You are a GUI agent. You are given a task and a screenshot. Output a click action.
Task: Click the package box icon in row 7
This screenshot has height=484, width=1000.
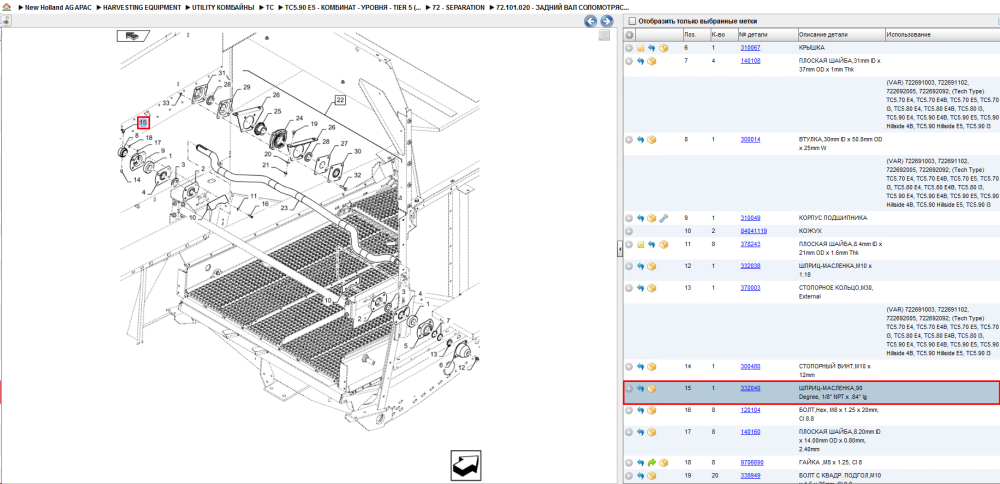[x=652, y=61]
